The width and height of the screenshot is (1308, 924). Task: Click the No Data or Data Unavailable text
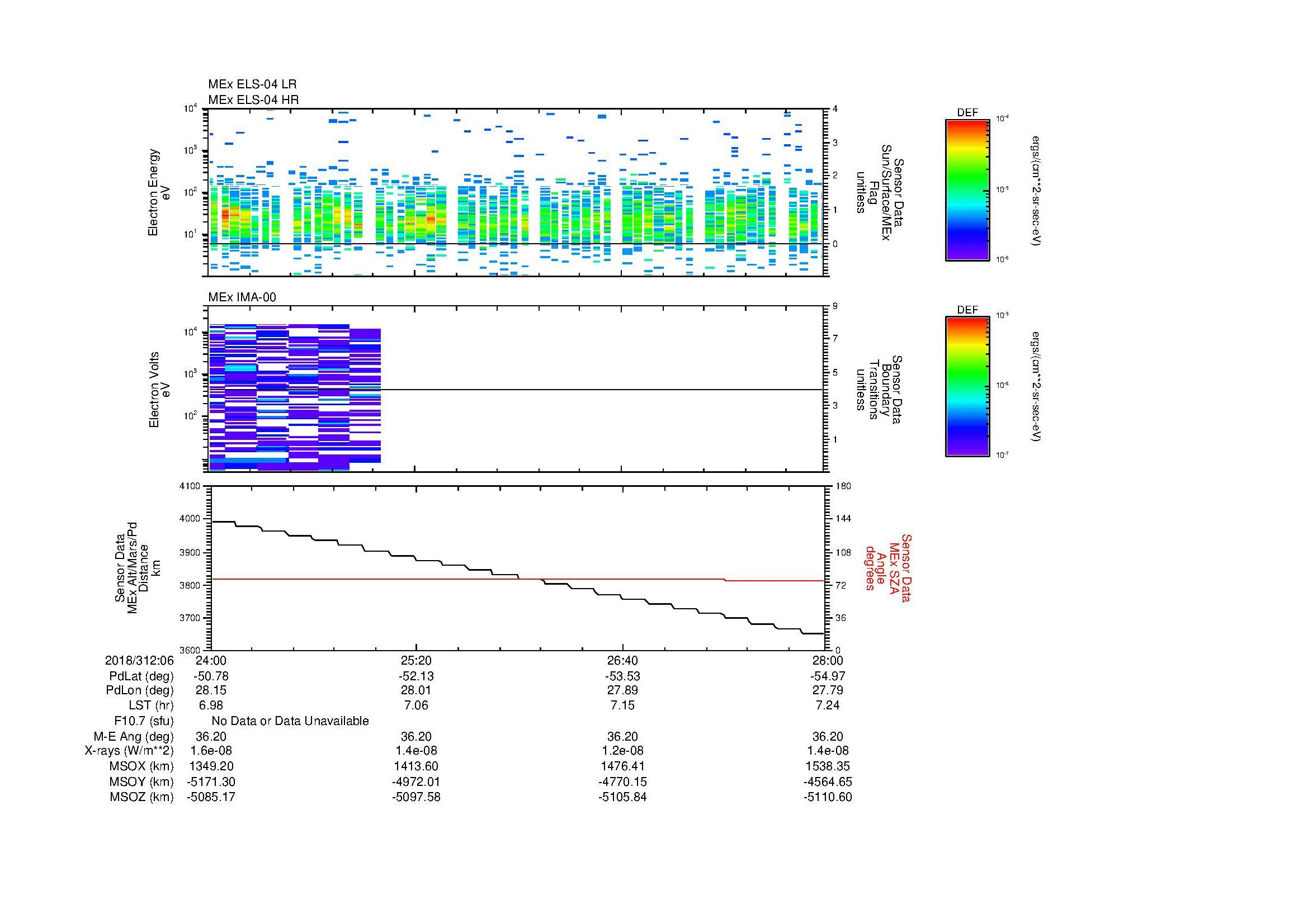(290, 721)
